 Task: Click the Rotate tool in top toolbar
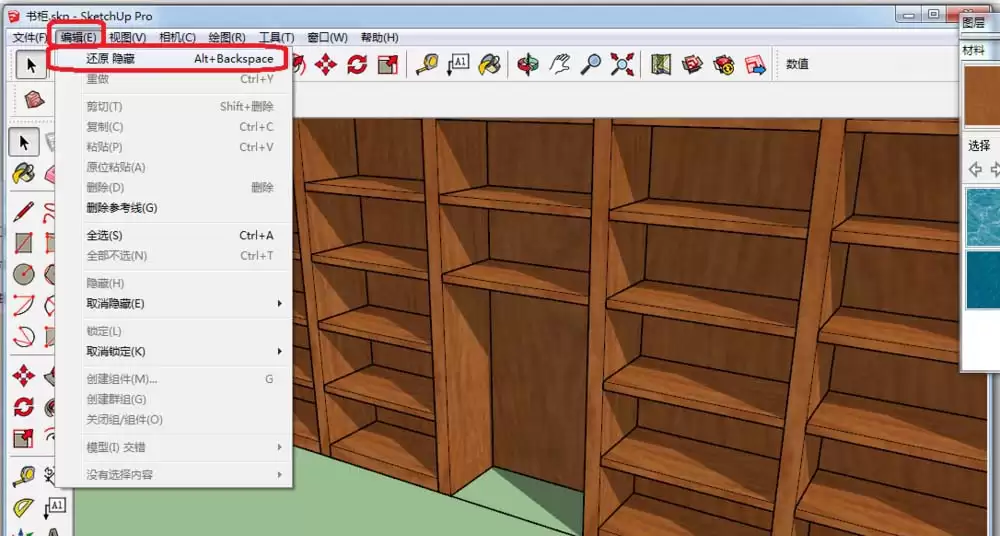357,64
